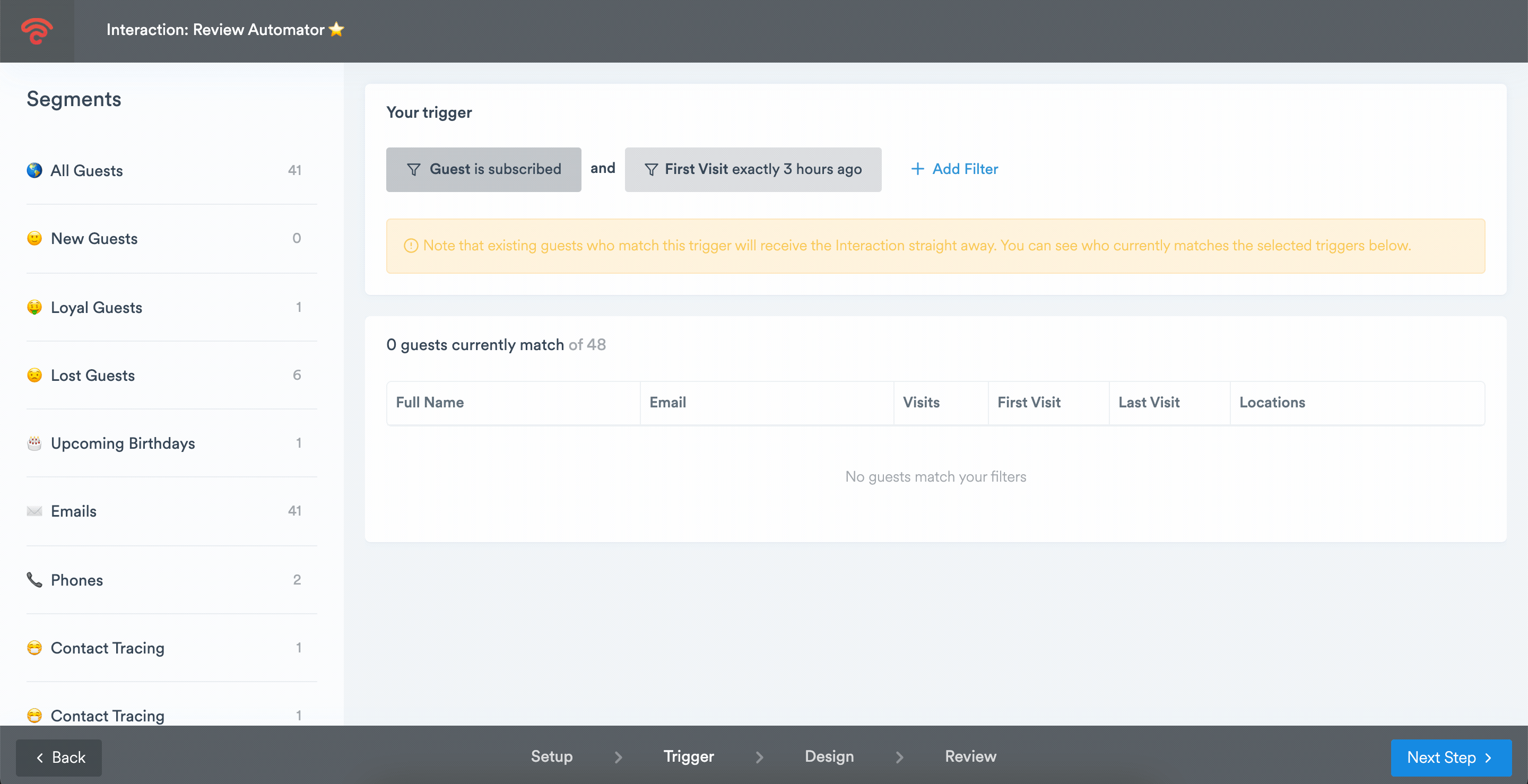The image size is (1528, 784).
Task: Go to the Setup step
Action: (551, 757)
